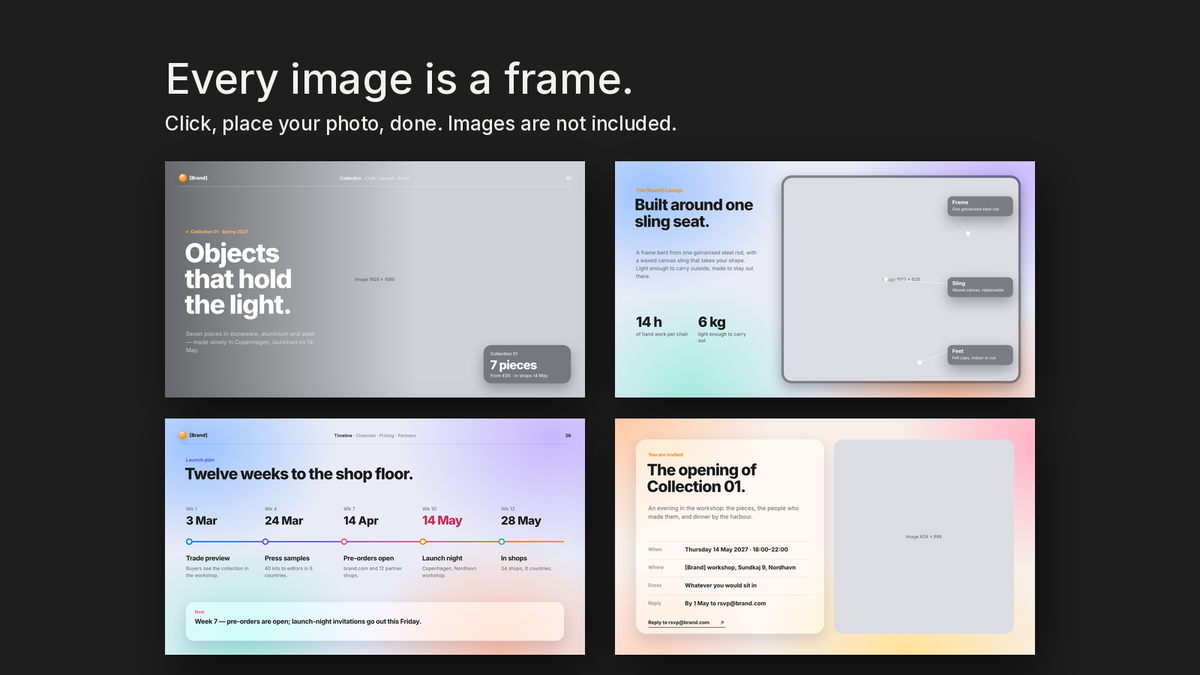Click the 24 Mar date
This screenshot has height=675, width=1200.
284,520
